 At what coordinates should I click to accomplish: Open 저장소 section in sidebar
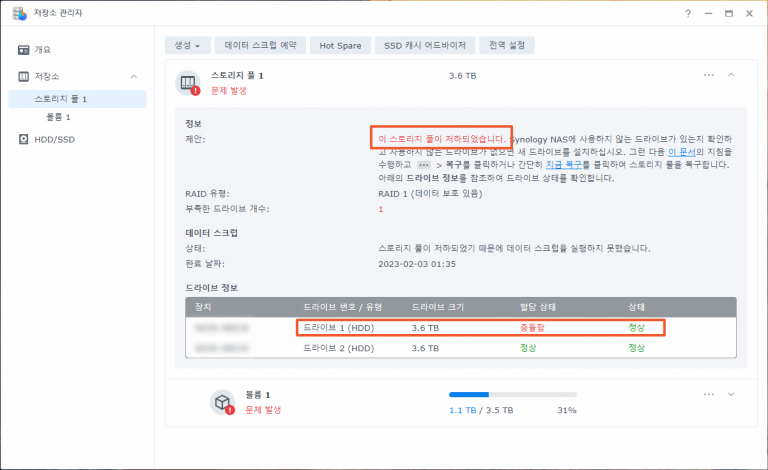click(47, 76)
